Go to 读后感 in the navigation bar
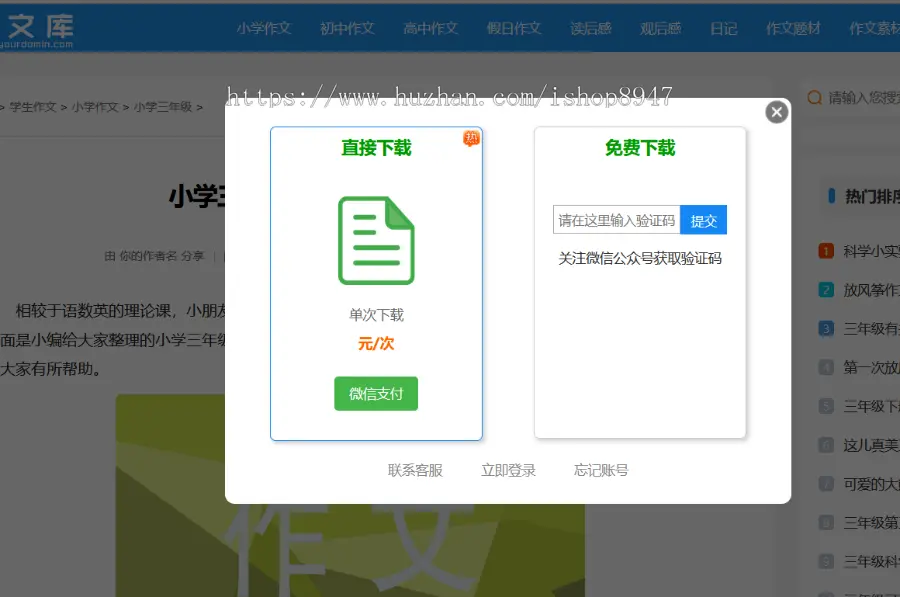Viewport: 900px width, 597px height. [x=591, y=28]
